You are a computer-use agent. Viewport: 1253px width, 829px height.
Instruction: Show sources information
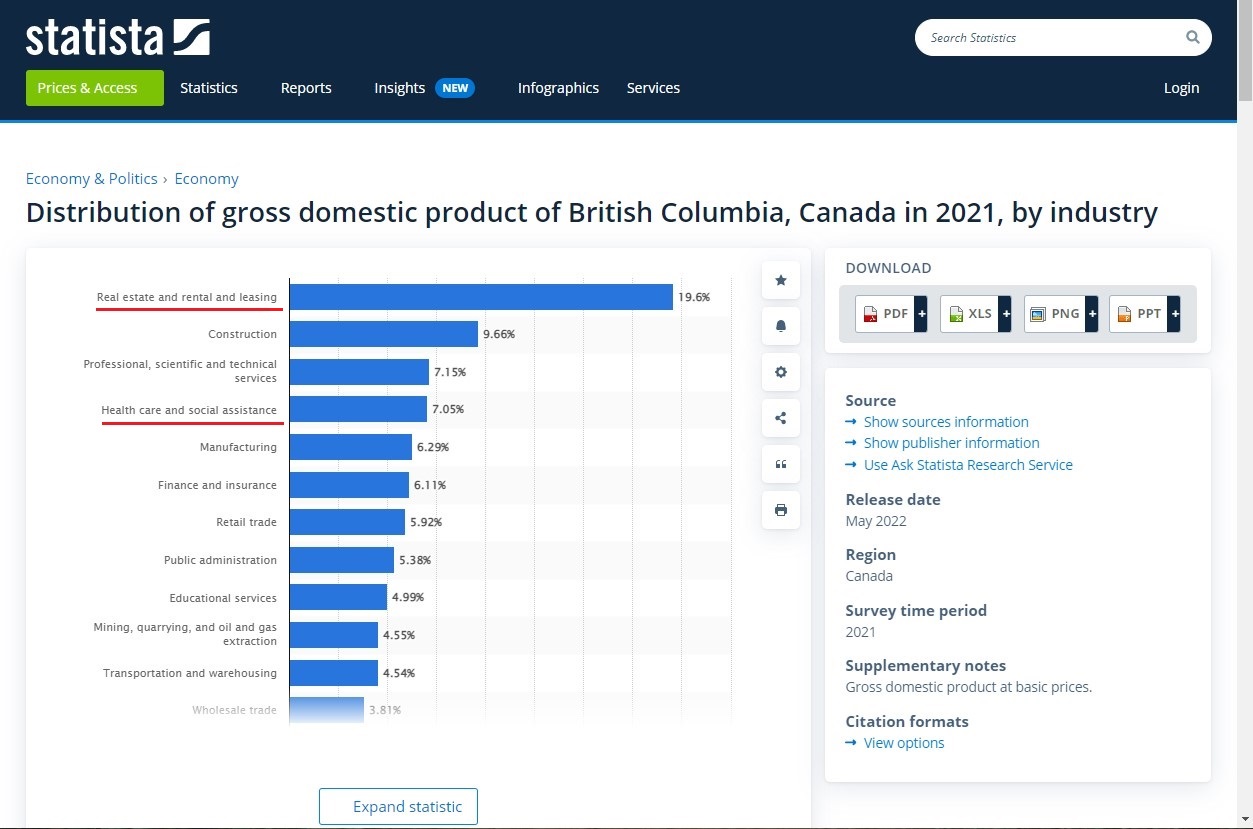point(945,422)
